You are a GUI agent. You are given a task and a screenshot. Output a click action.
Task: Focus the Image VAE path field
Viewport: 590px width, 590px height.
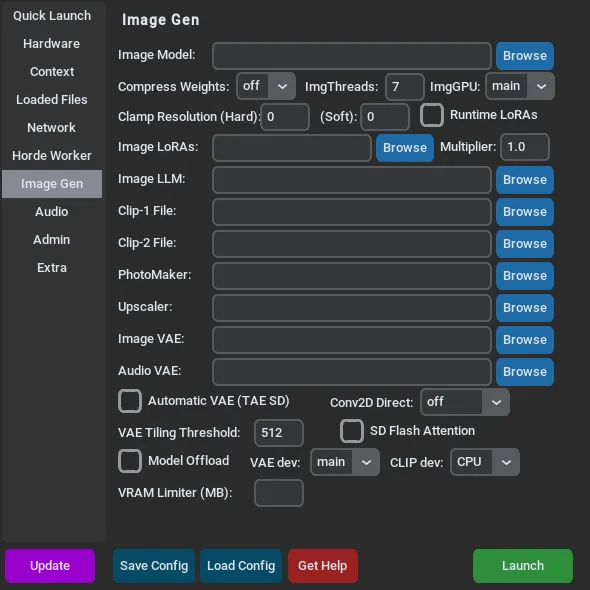pos(352,340)
